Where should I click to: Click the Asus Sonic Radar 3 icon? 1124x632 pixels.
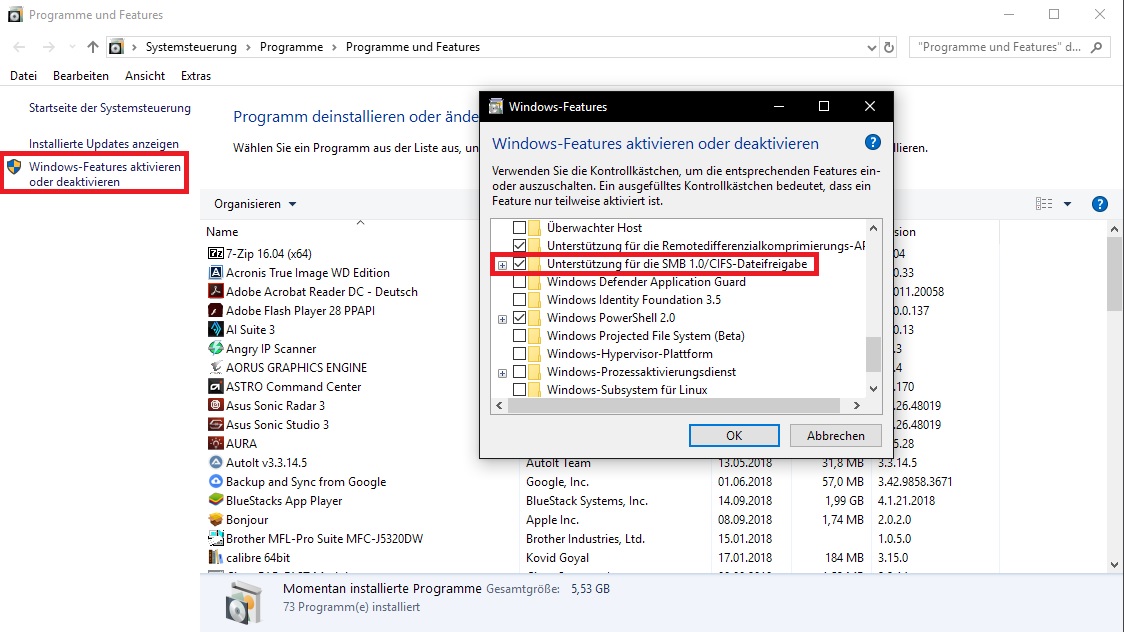tap(215, 405)
